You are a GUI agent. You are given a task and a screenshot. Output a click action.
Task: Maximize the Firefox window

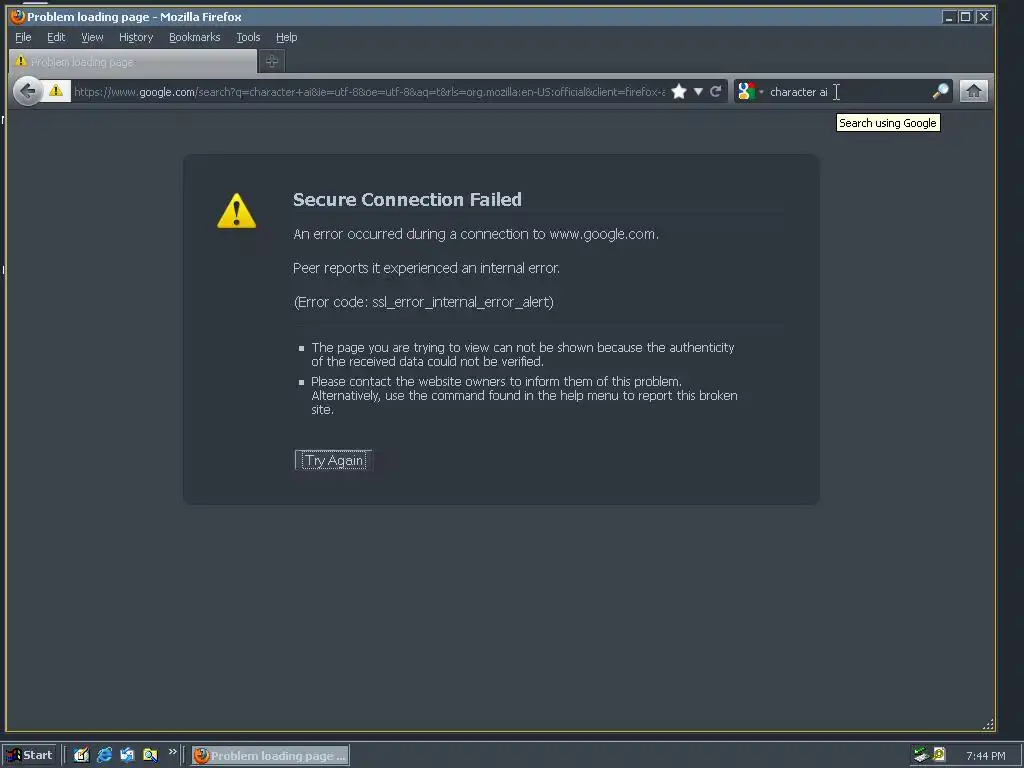[x=965, y=17]
